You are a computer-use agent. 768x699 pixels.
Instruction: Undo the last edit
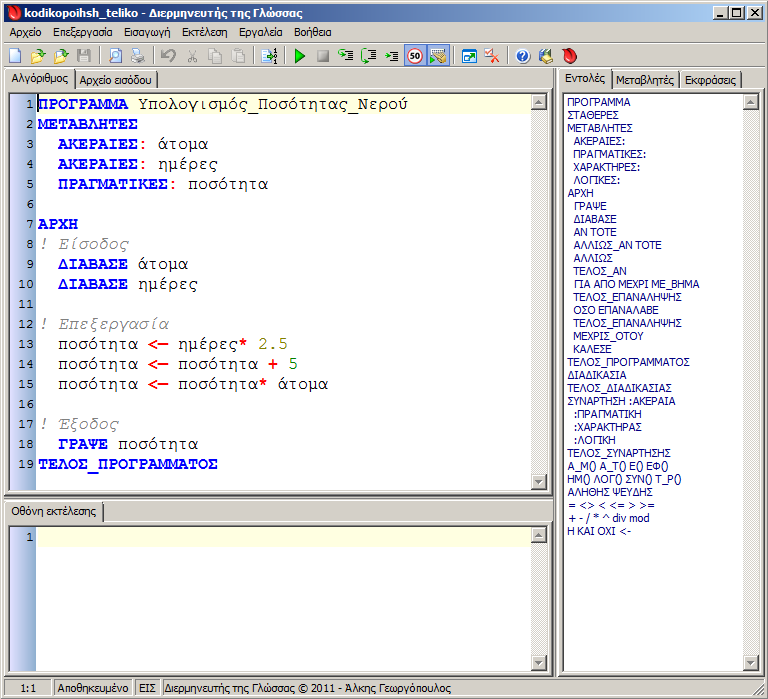pos(168,56)
